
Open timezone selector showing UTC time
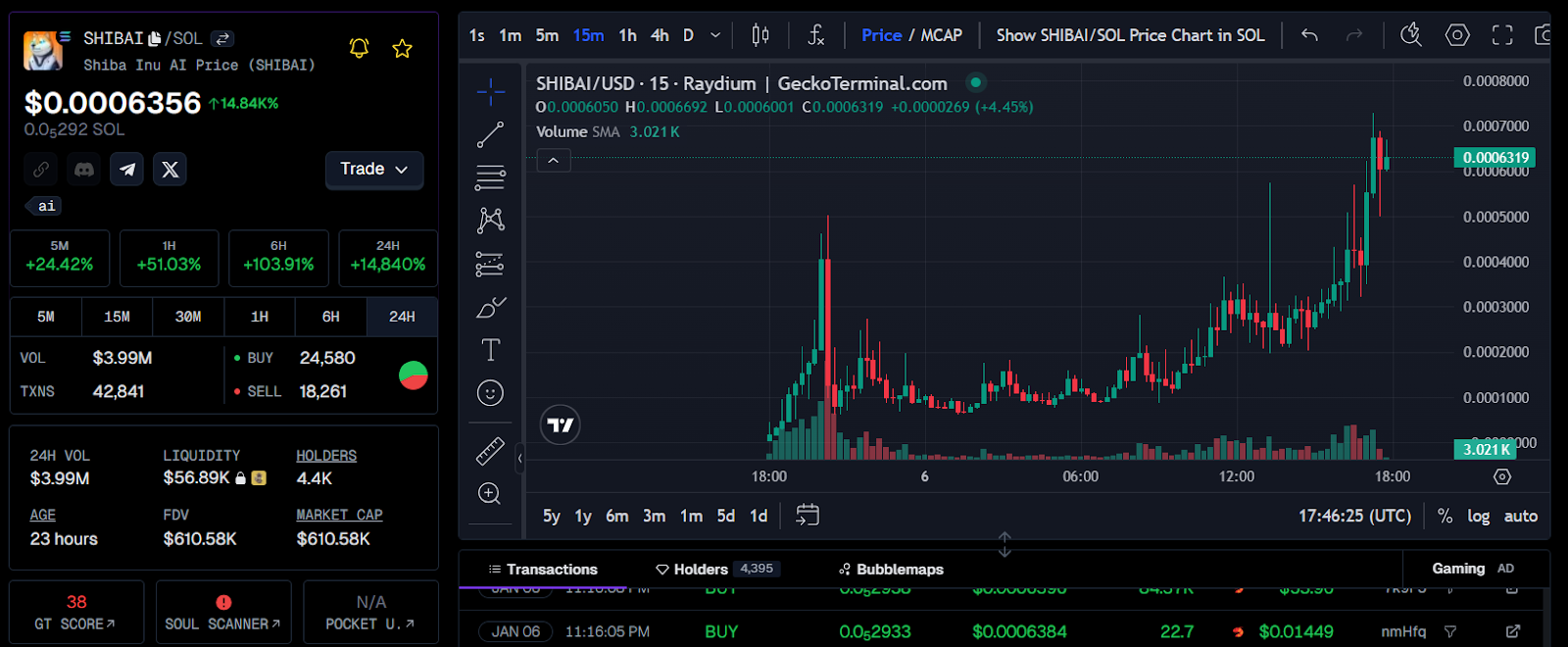click(1355, 516)
